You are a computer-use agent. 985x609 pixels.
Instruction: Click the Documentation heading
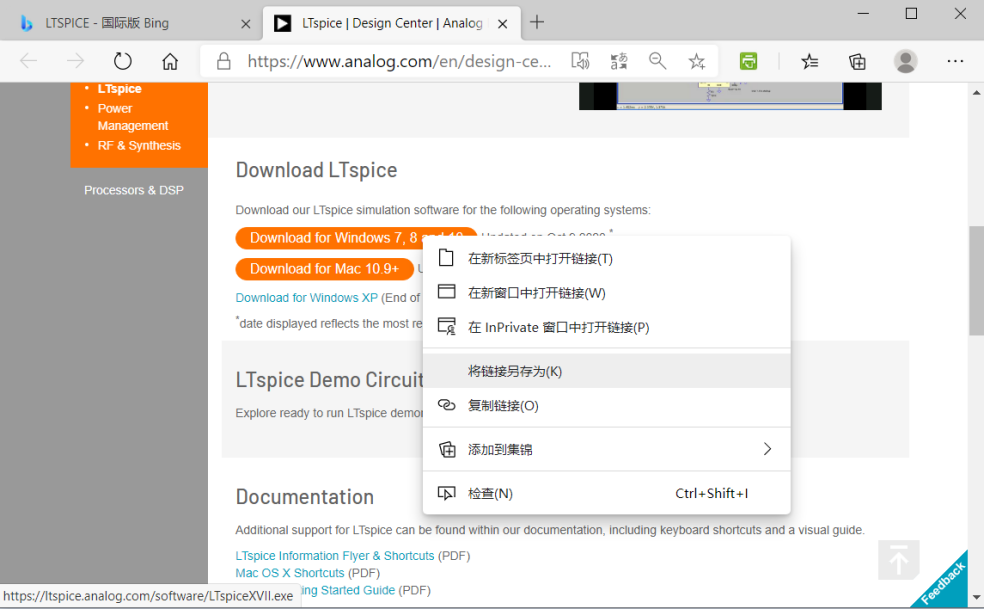point(305,497)
